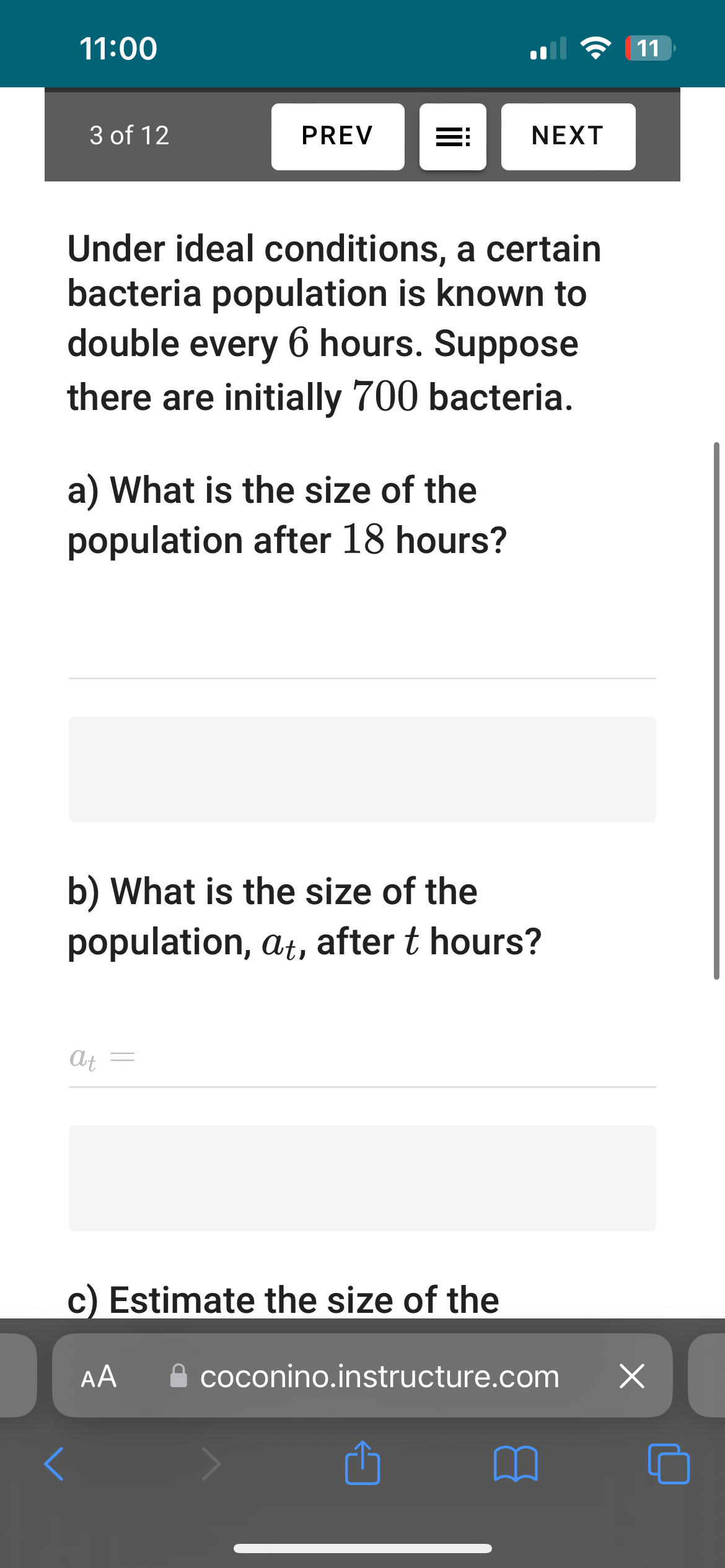725x1568 pixels.
Task: Tap the Wi-Fi icon in the status bar
Action: pos(596,48)
